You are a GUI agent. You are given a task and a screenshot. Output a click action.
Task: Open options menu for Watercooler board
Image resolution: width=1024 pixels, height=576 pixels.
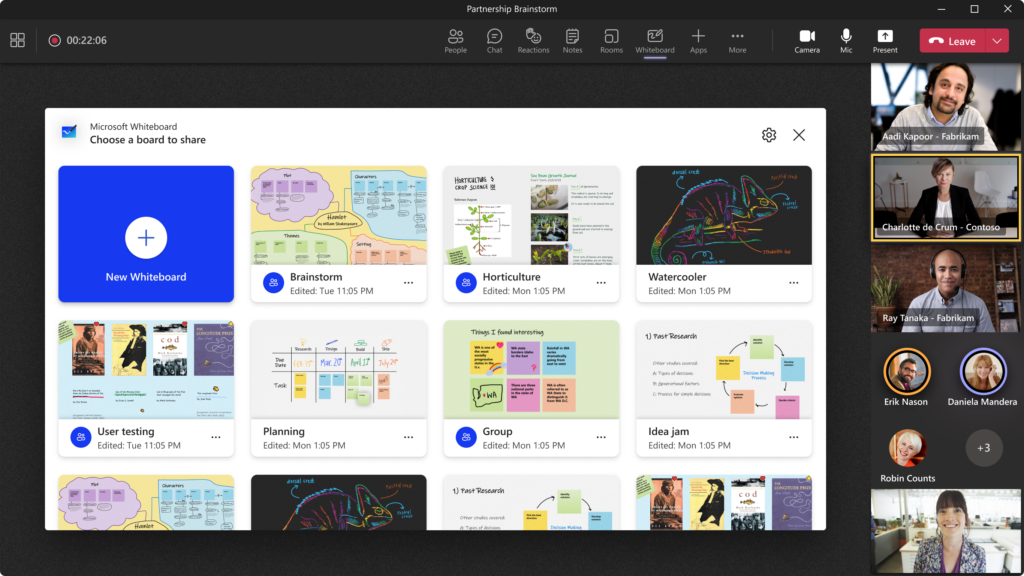click(793, 283)
